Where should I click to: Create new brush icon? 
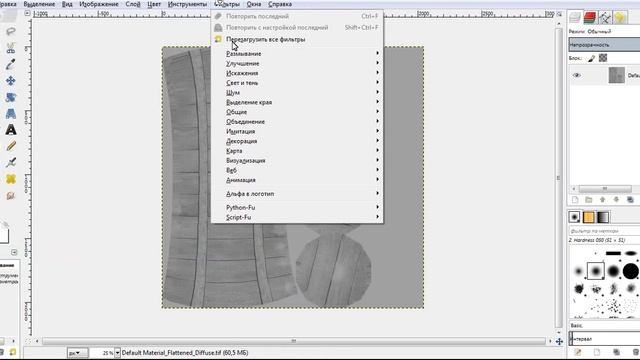(597, 352)
